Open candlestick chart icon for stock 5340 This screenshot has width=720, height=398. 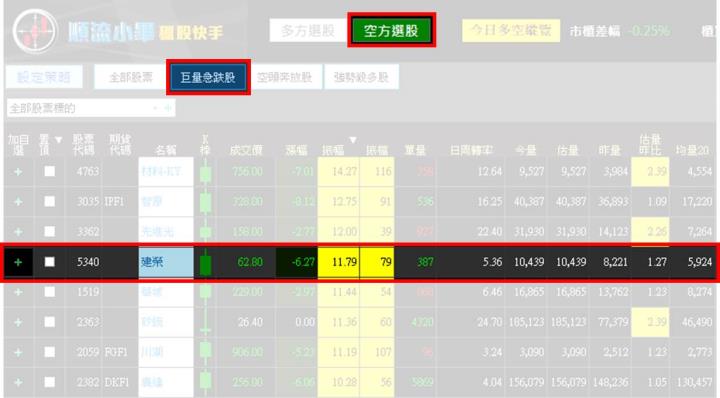tap(205, 263)
